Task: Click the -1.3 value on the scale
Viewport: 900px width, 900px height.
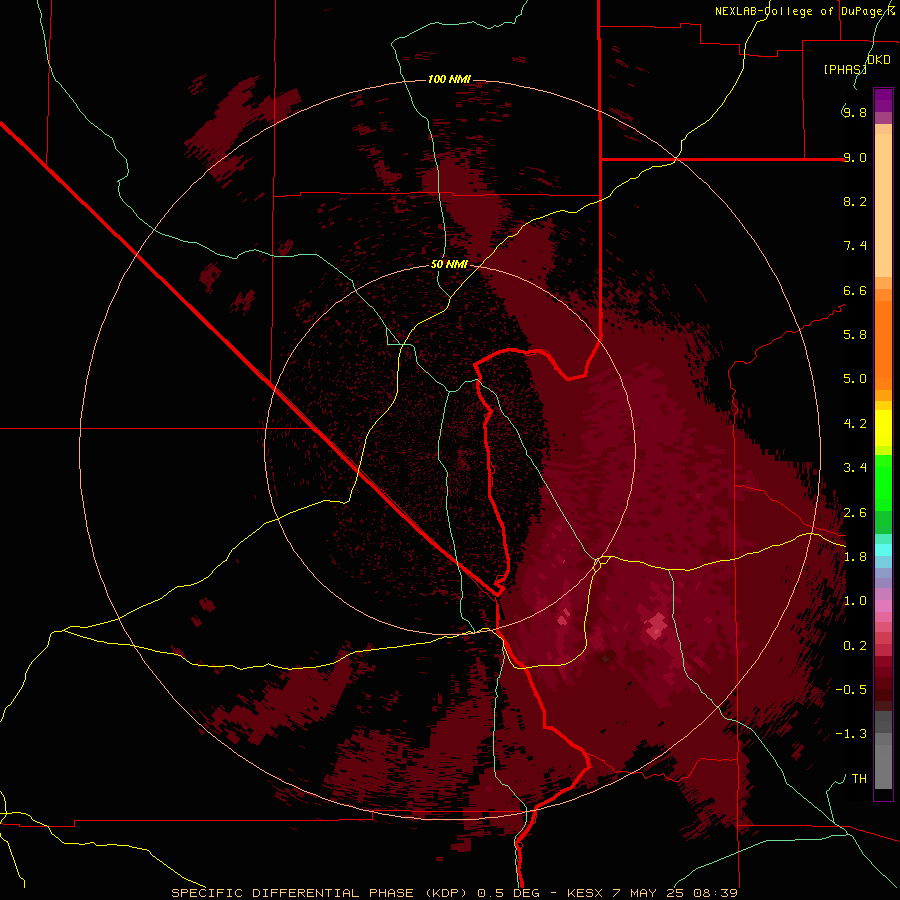Action: point(852,734)
